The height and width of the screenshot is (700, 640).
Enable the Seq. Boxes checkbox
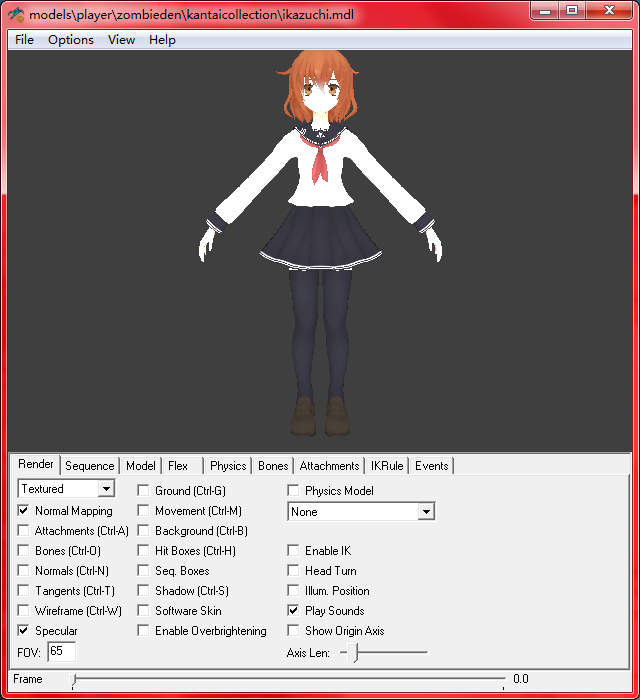pos(143,570)
